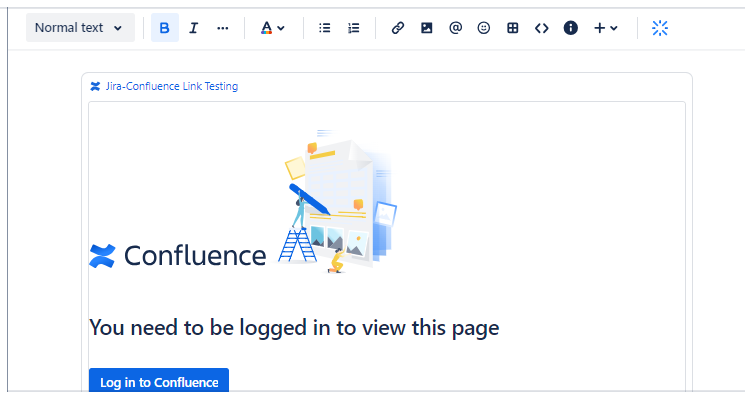
Task: Toggle bold formatting
Action: 164,28
